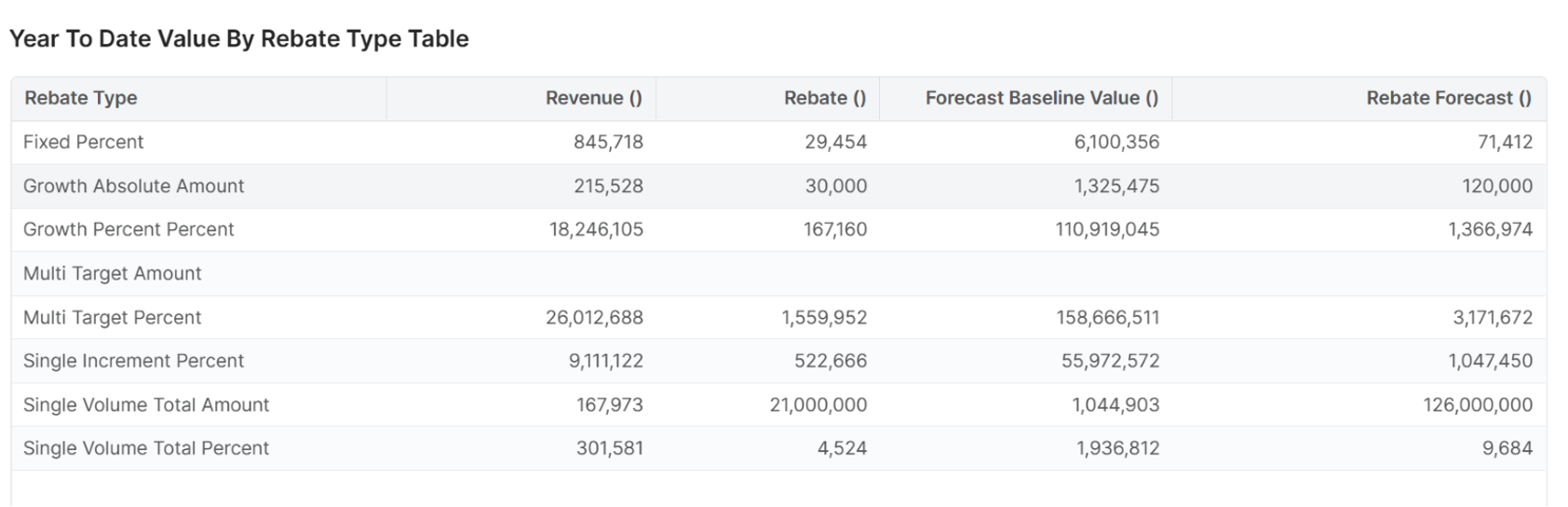Select the Fixed Percent row label
Image resolution: width=1568 pixels, height=507 pixels.
pos(84,142)
